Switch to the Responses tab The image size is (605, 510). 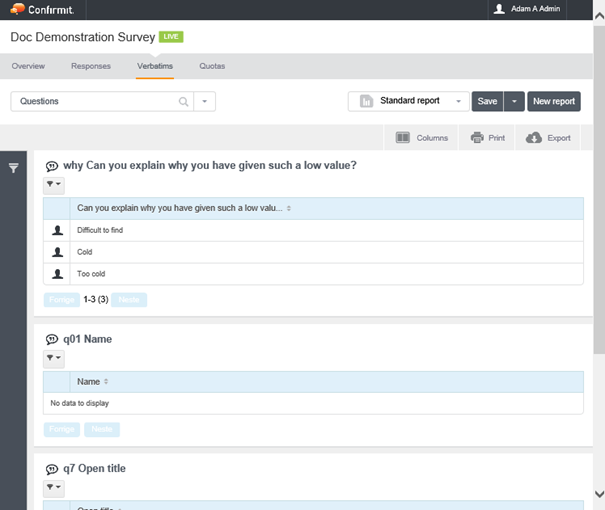pyautogui.click(x=91, y=66)
